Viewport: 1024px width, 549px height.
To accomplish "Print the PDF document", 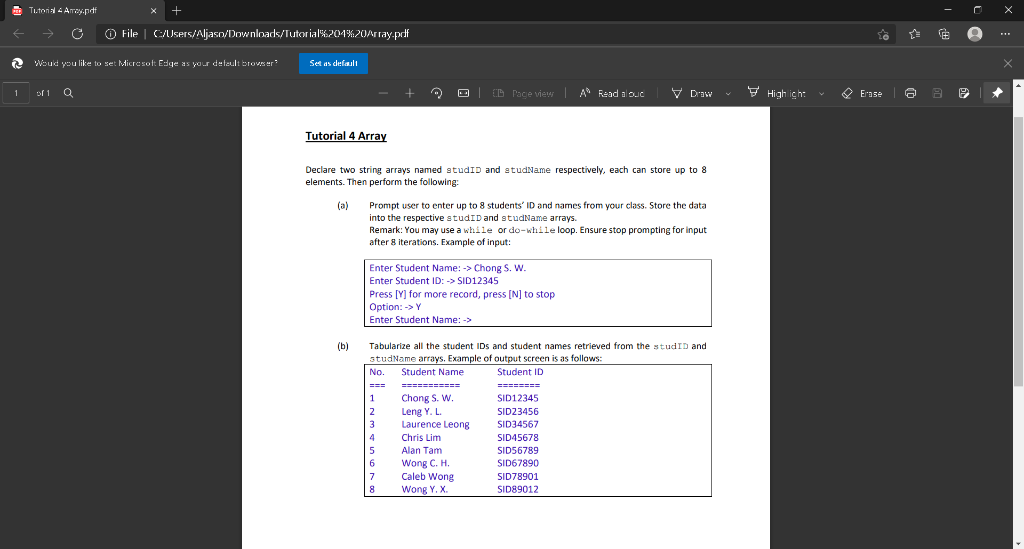I will pos(910,93).
